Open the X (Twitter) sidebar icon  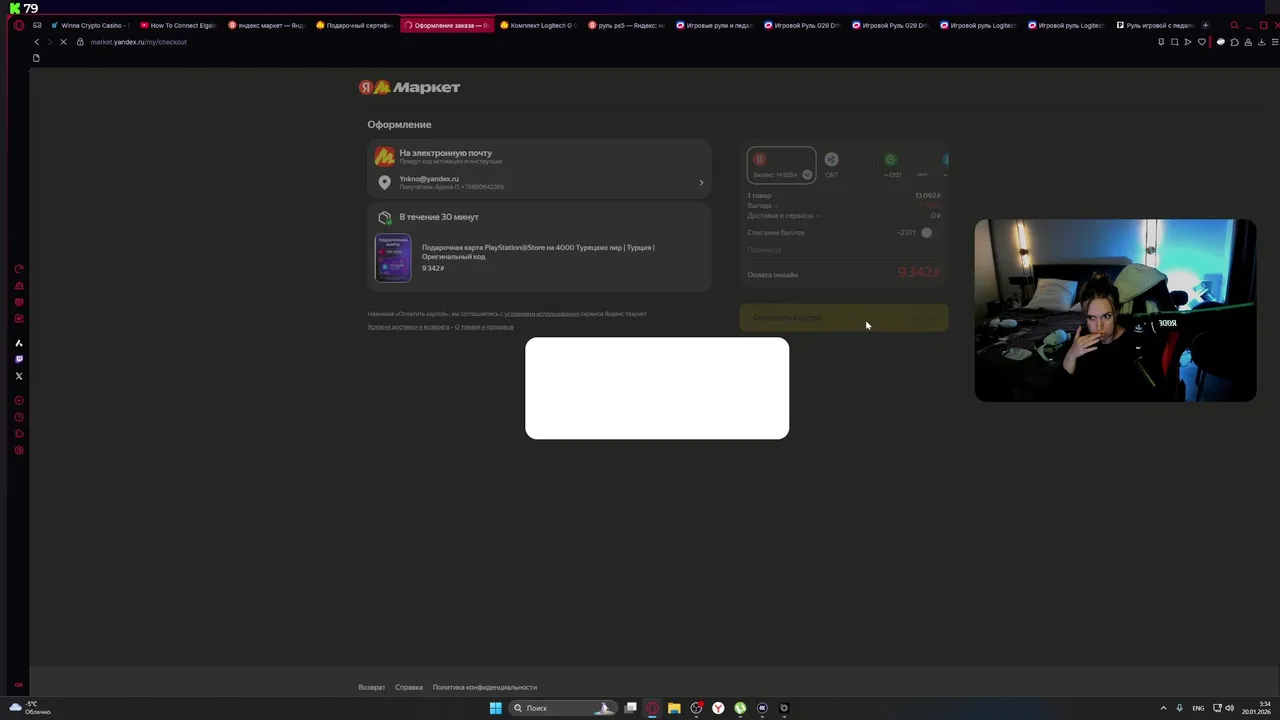pos(19,376)
